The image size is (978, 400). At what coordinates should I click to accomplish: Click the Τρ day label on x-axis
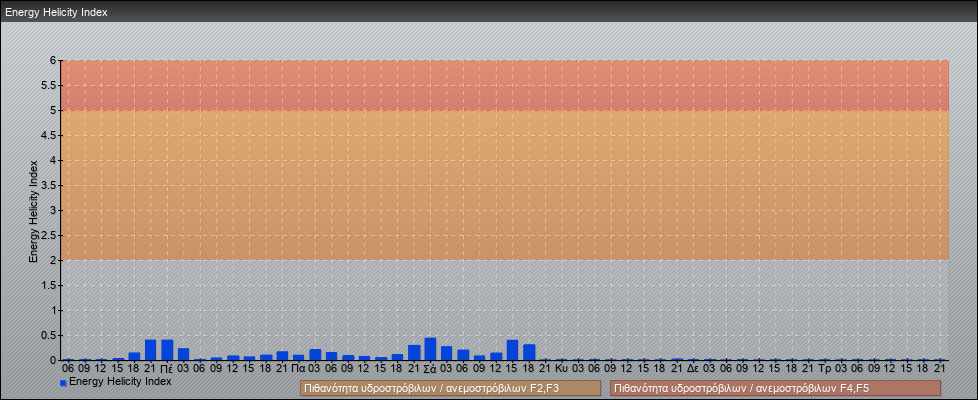pos(824,369)
